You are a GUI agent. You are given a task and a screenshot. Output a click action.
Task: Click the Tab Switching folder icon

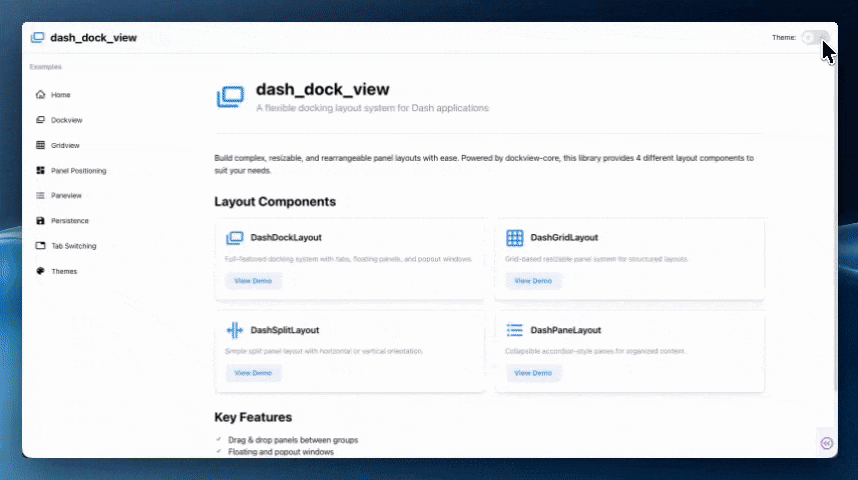tap(40, 246)
